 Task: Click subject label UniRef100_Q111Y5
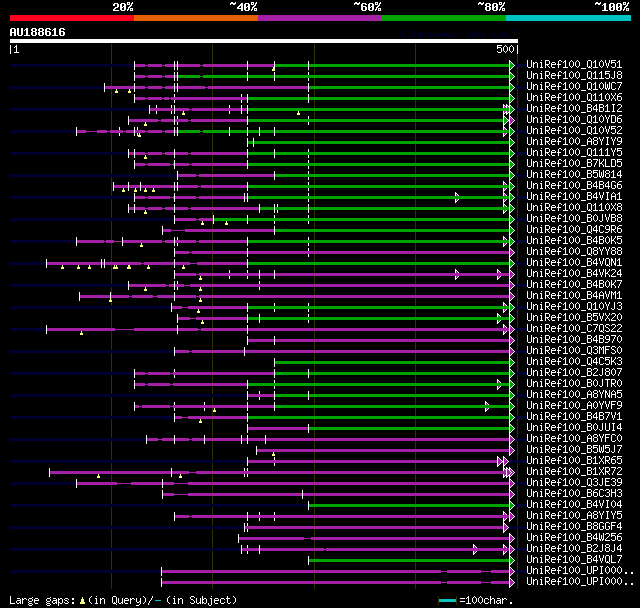tap(574, 153)
